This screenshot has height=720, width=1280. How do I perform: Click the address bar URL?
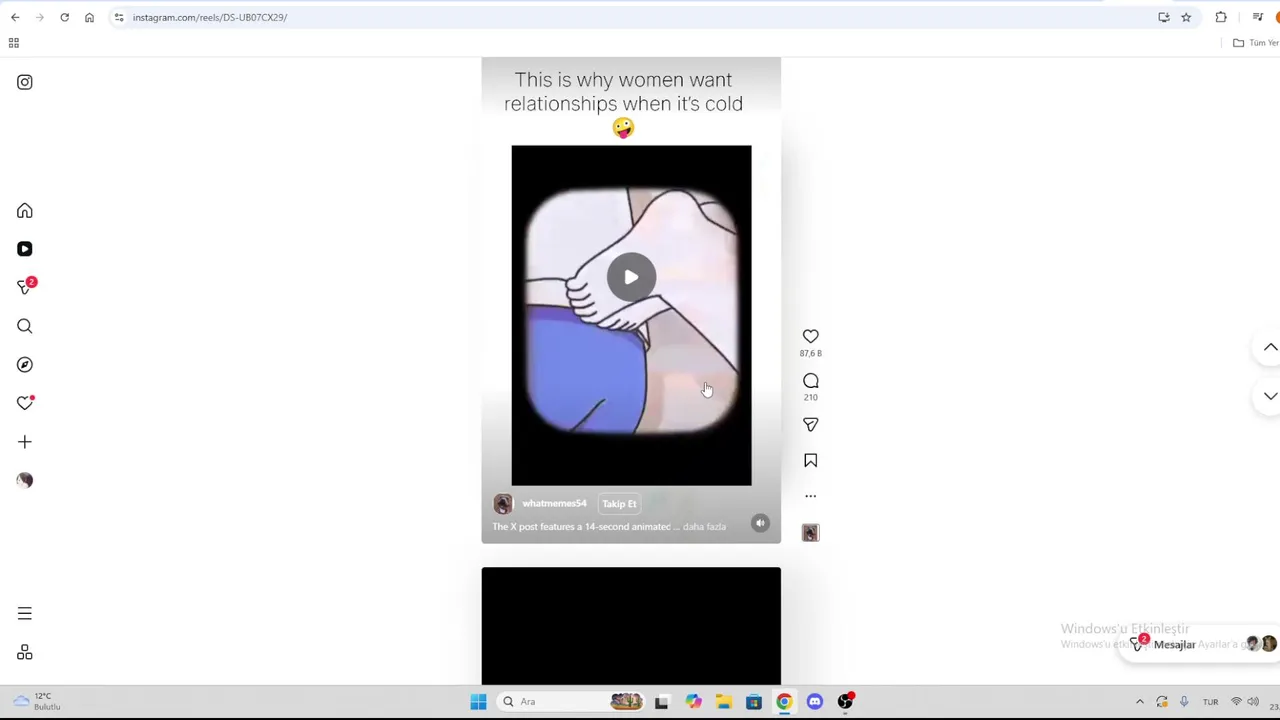point(210,17)
